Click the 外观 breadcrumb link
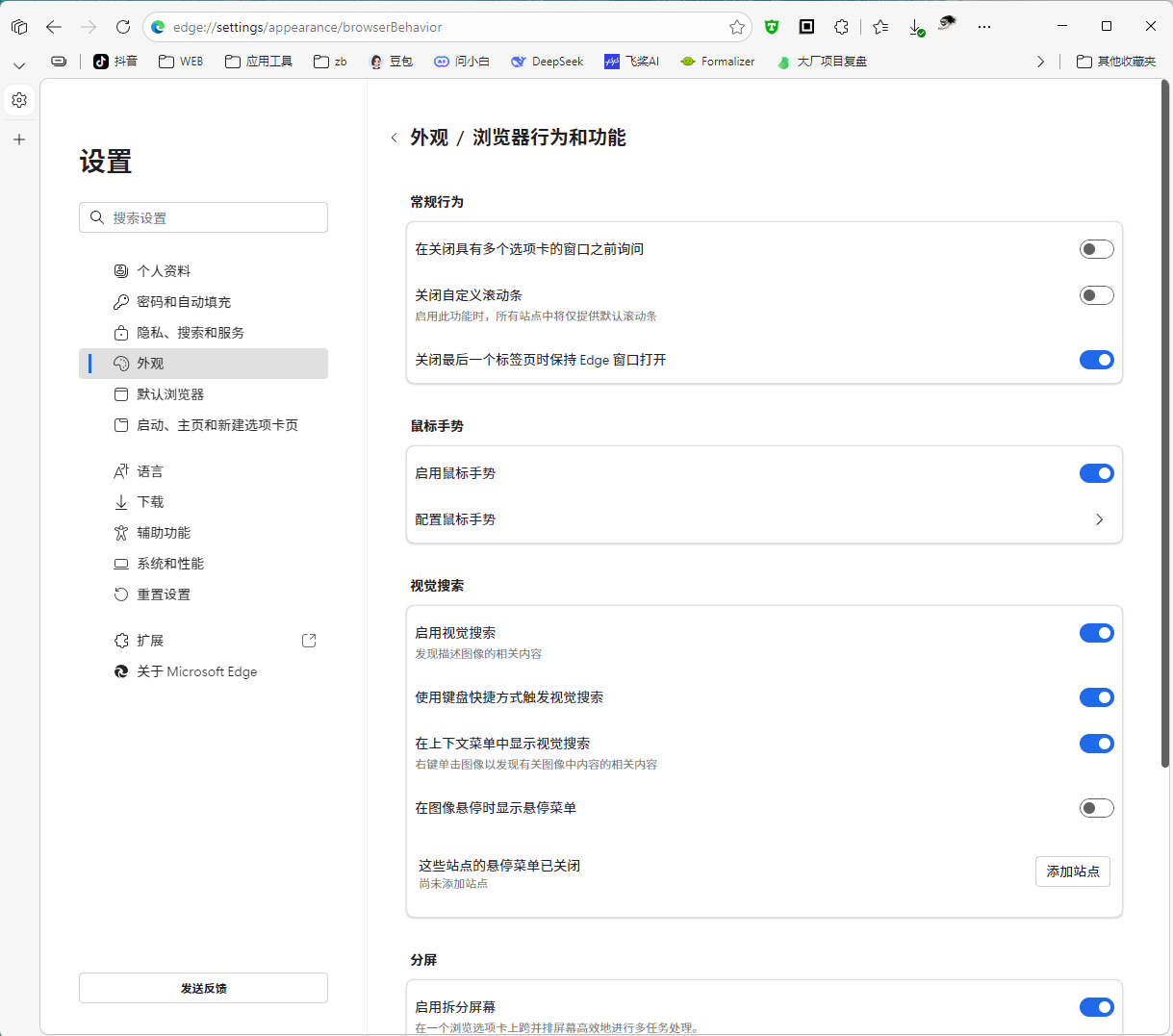 [x=429, y=138]
